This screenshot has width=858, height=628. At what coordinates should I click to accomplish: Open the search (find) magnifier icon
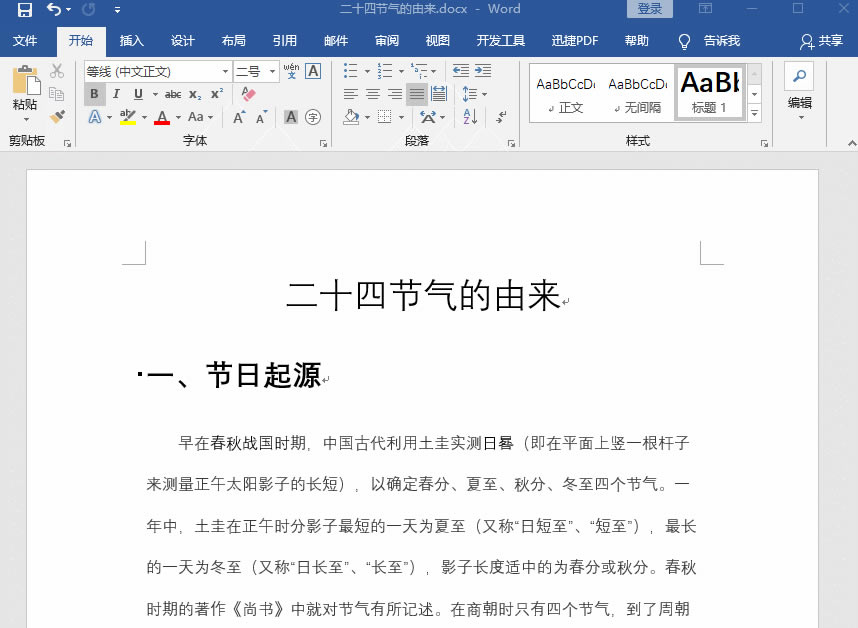[x=799, y=75]
